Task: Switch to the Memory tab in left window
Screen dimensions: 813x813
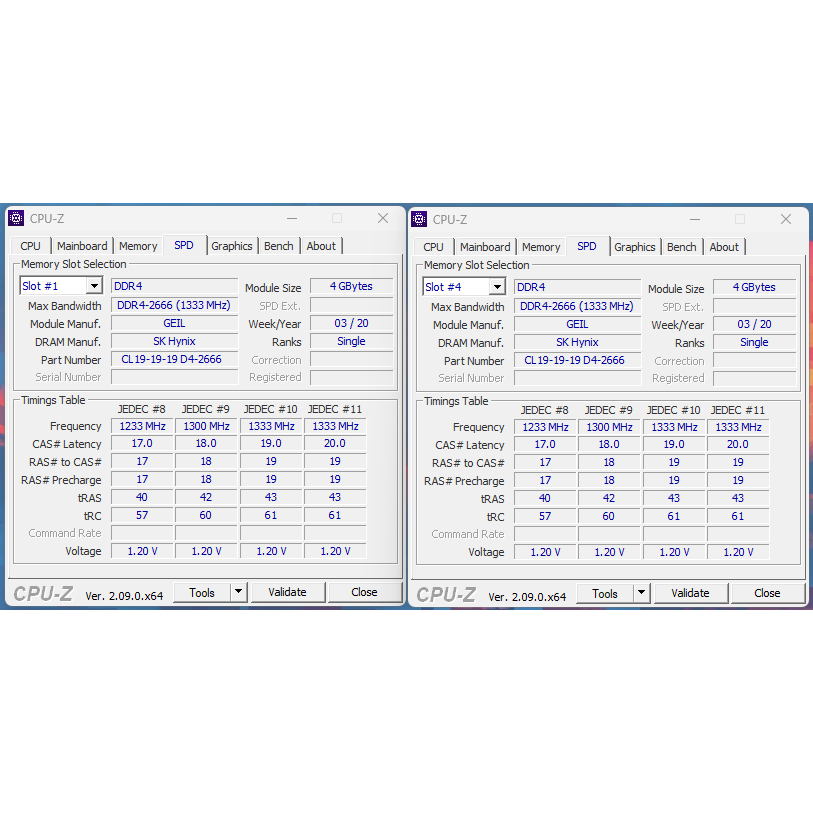Action: 138,246
